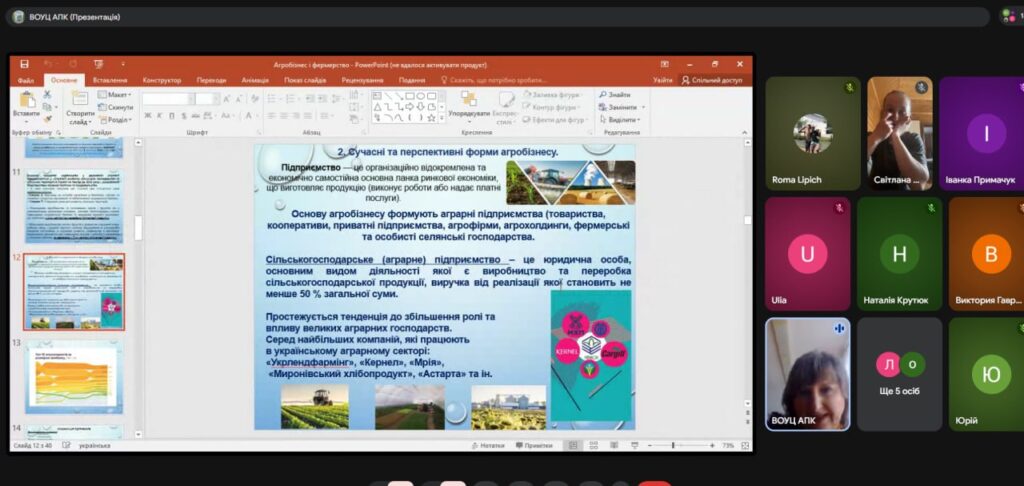Click the large Вставити paste icon
Image resolution: width=1024 pixels, height=486 pixels.
(27, 100)
